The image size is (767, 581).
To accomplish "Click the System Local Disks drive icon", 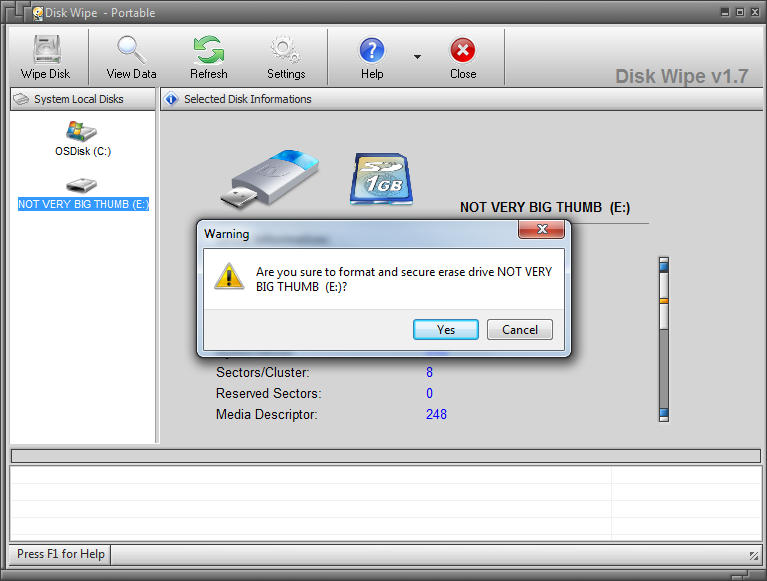I will tap(21, 99).
